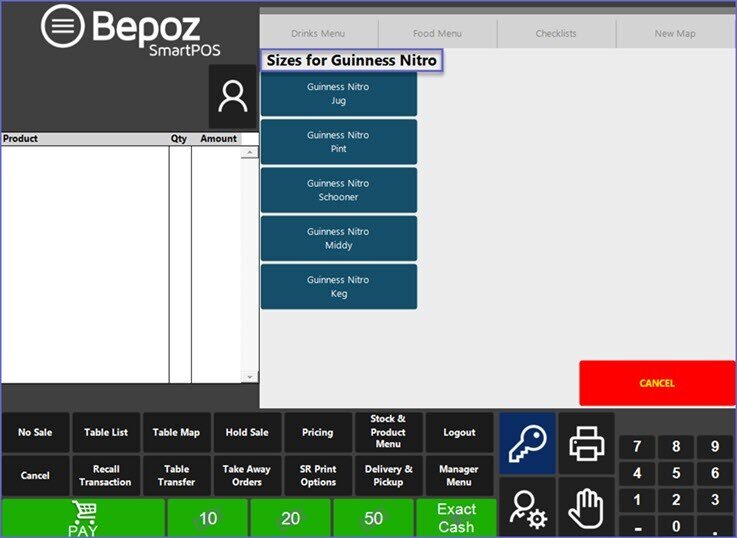This screenshot has height=538, width=737.
Task: Click the transaction list scroll up arrow
Action: (250, 152)
